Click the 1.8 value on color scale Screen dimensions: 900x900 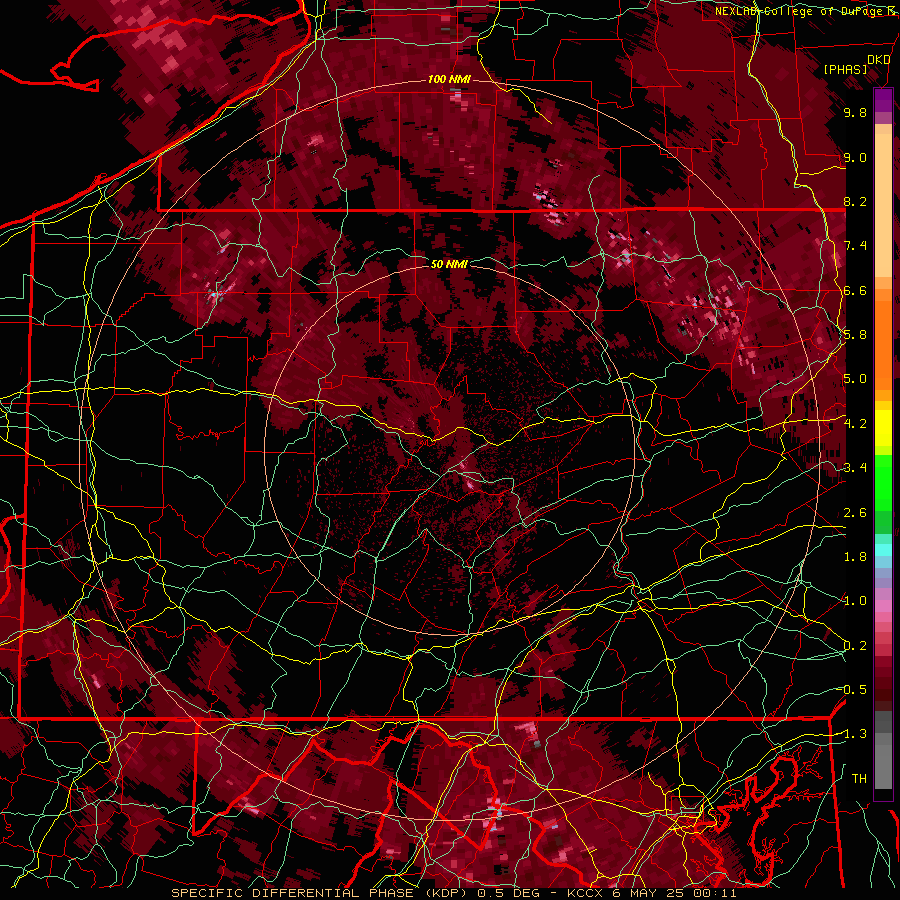click(855, 557)
